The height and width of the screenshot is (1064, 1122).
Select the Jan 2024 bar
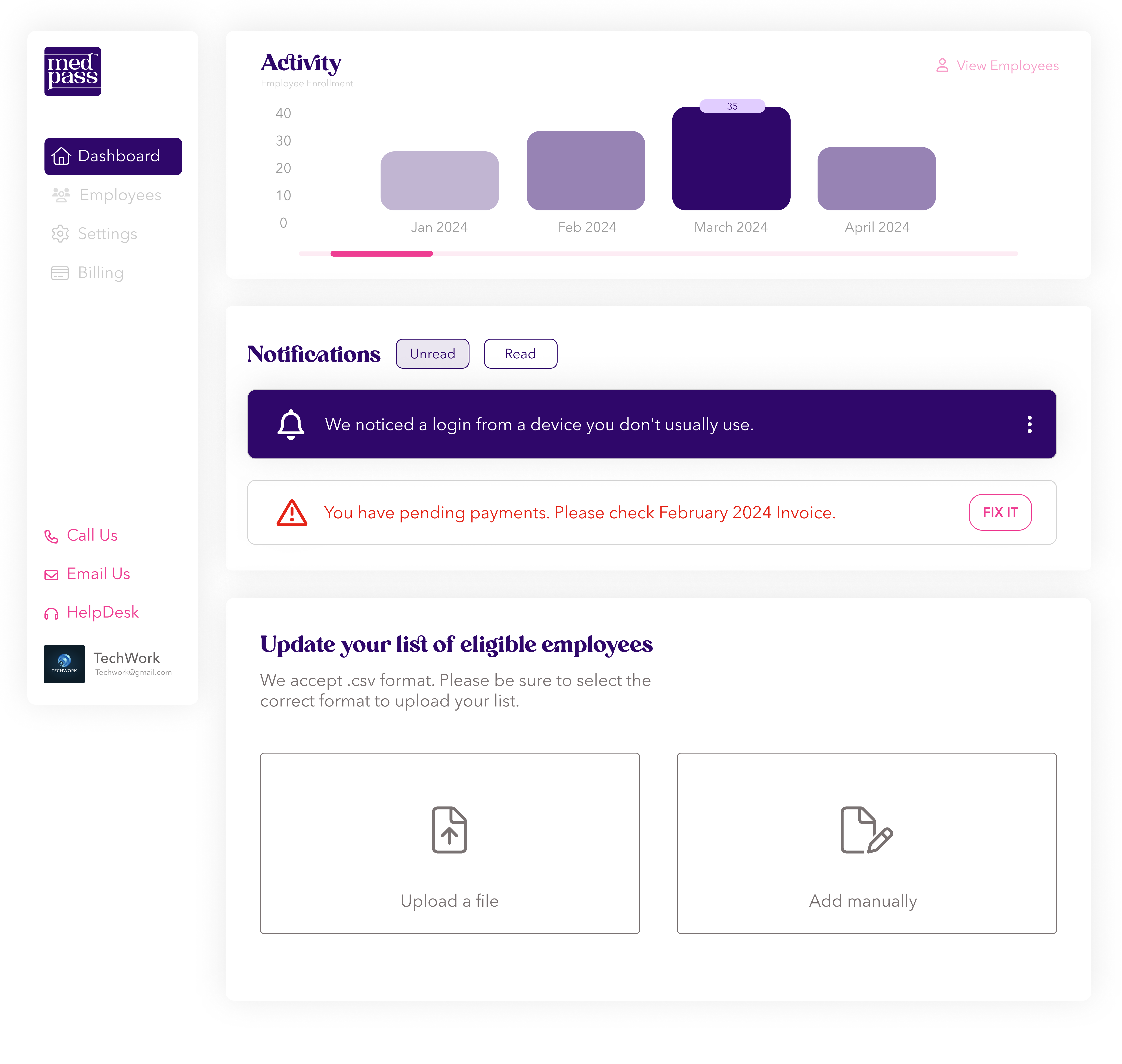tap(440, 181)
